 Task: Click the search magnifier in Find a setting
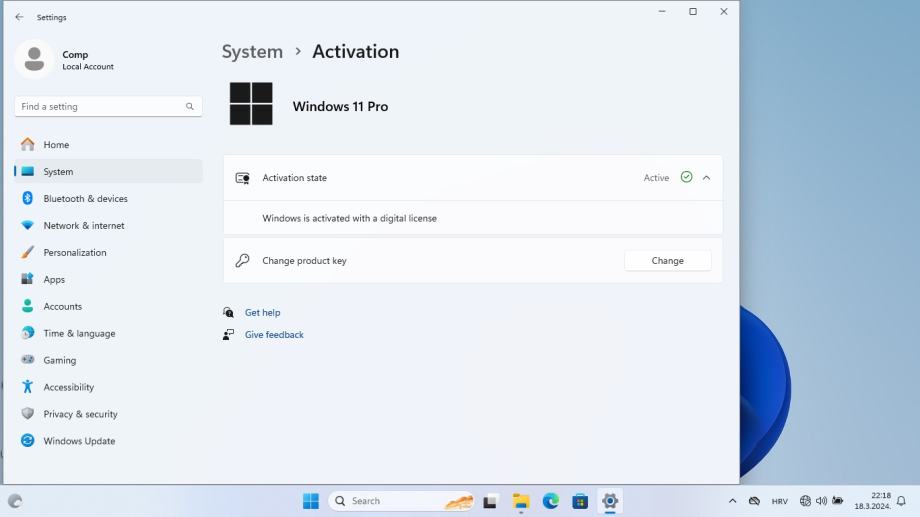pos(190,106)
